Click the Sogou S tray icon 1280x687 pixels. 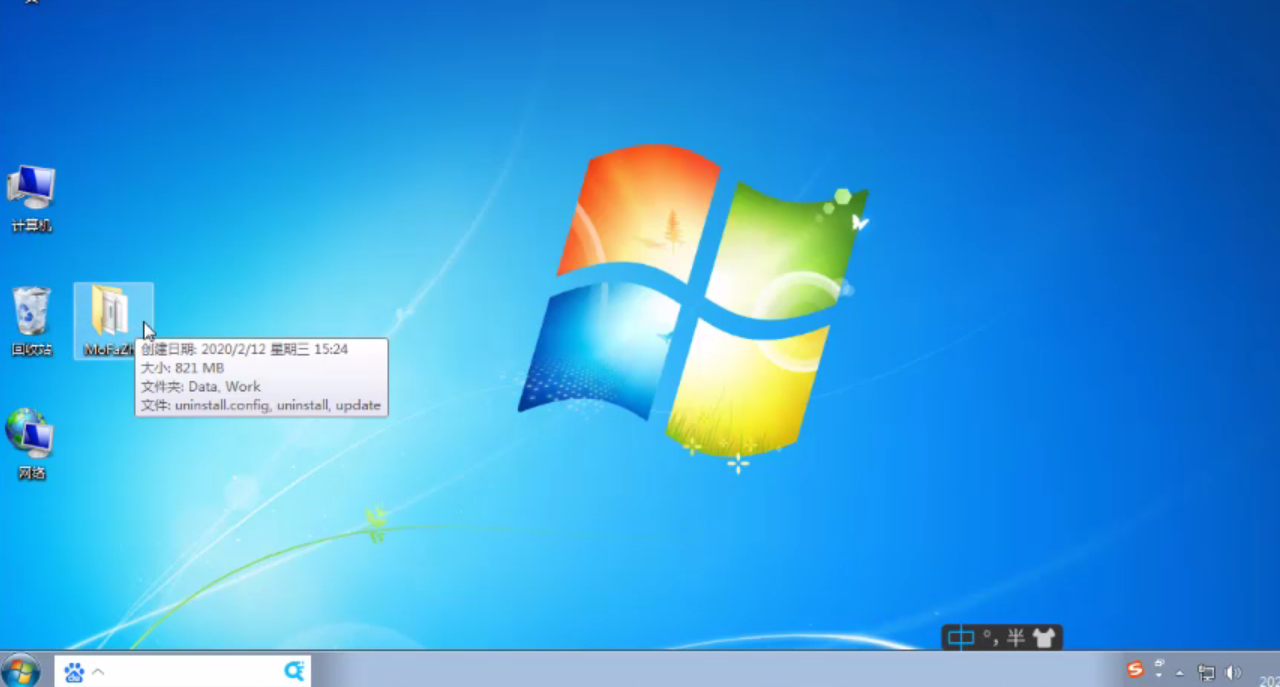pyautogui.click(x=1135, y=670)
